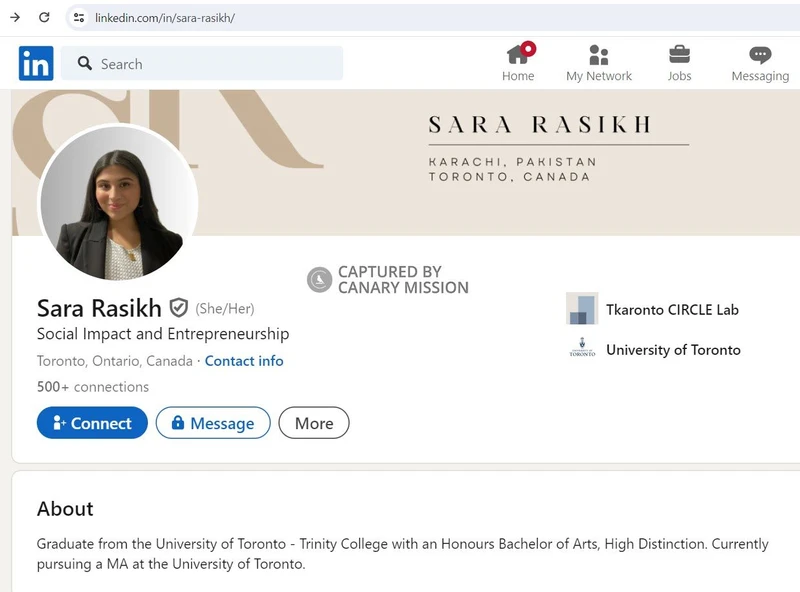The image size is (800, 592).
Task: Select the Messaging label
Action: click(760, 76)
